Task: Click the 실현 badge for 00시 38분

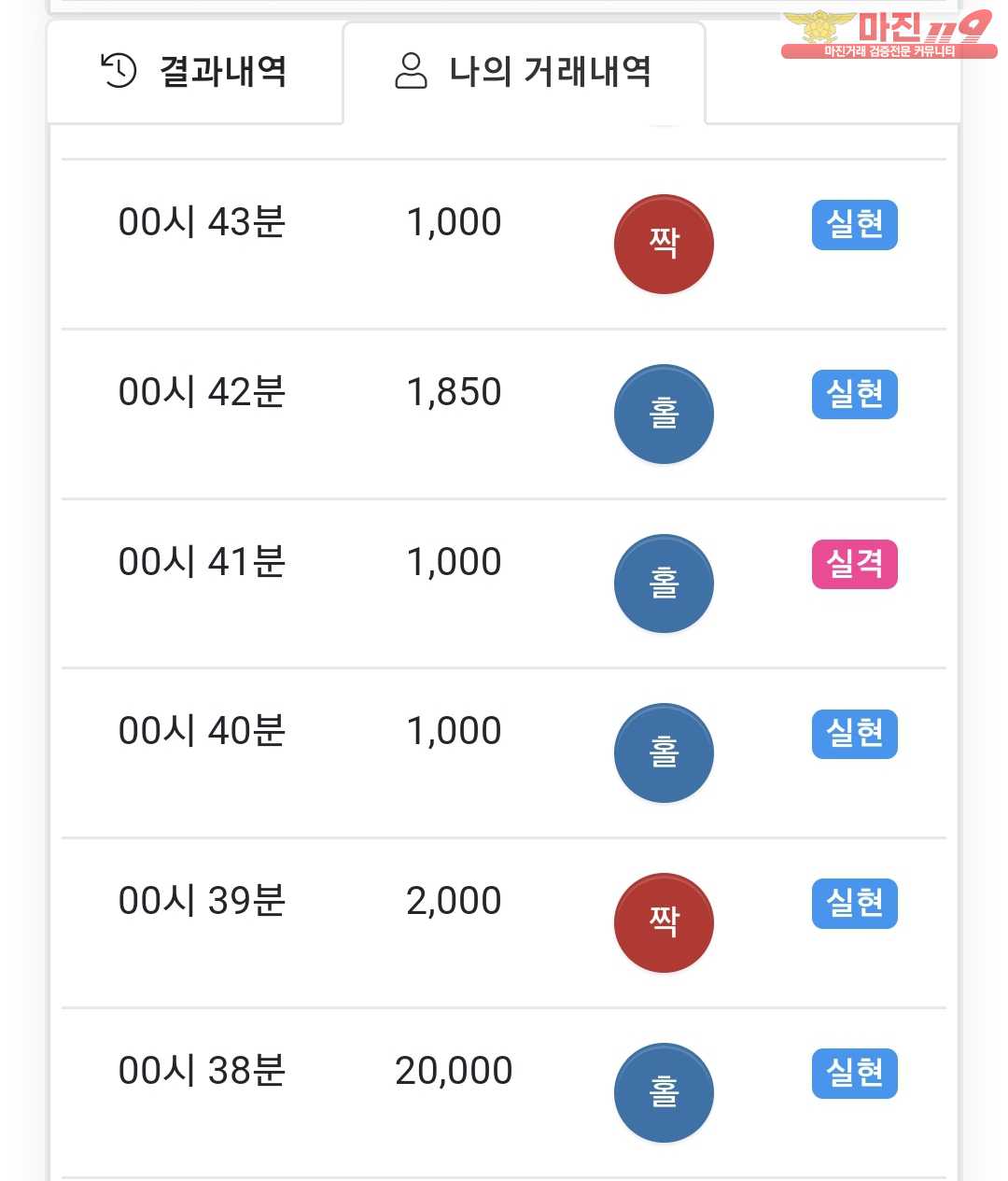Action: point(855,1074)
